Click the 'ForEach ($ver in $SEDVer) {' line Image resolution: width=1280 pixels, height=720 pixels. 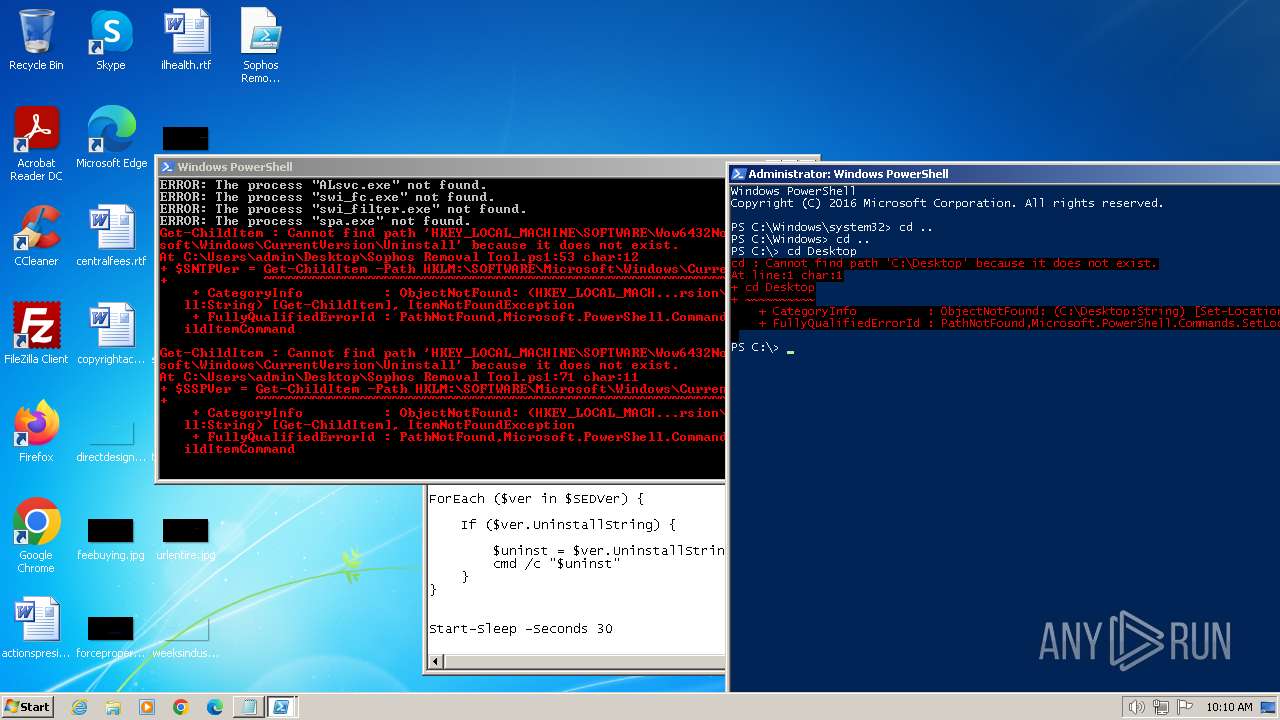[x=537, y=498]
